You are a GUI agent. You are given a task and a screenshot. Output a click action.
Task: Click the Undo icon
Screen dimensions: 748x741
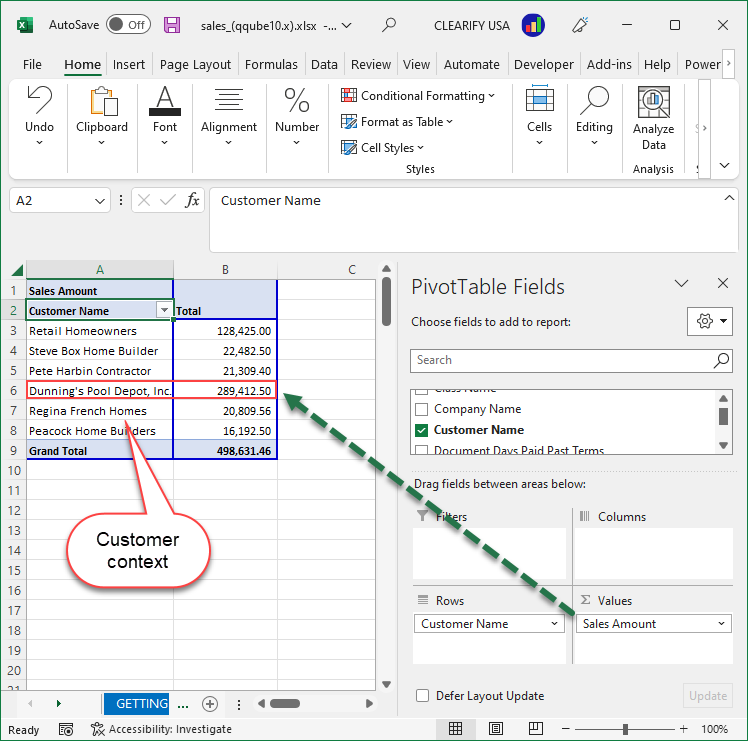[x=40, y=99]
